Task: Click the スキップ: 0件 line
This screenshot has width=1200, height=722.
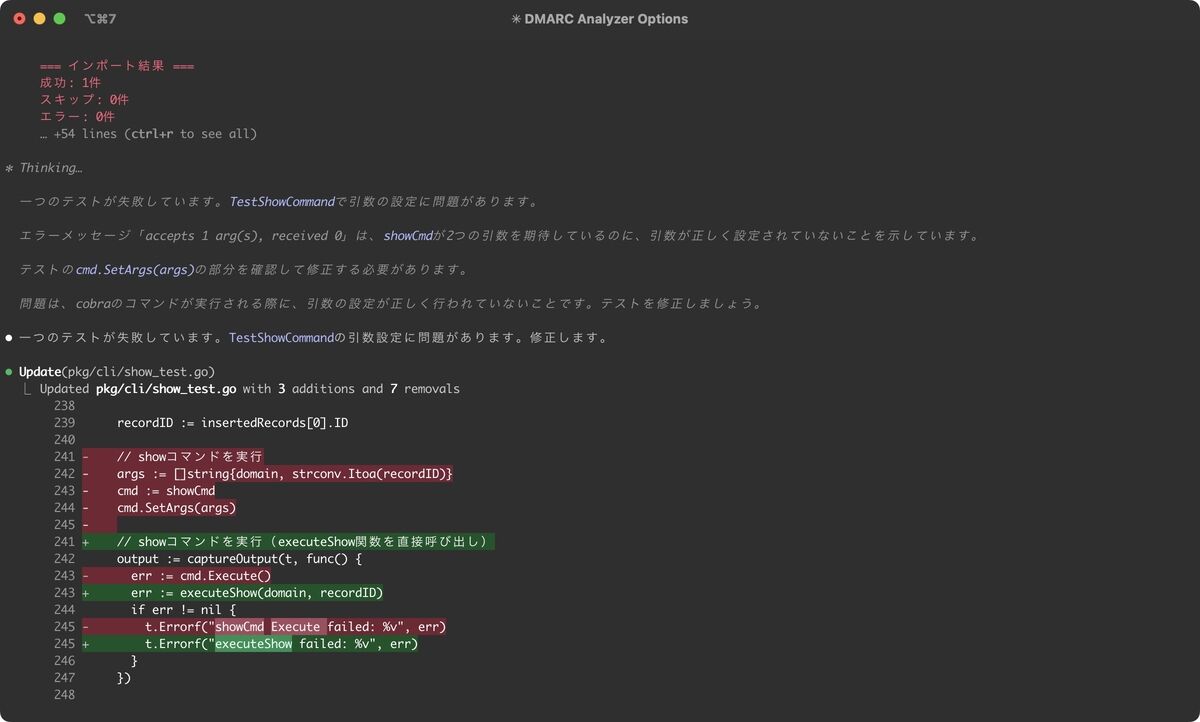Action: (x=84, y=100)
